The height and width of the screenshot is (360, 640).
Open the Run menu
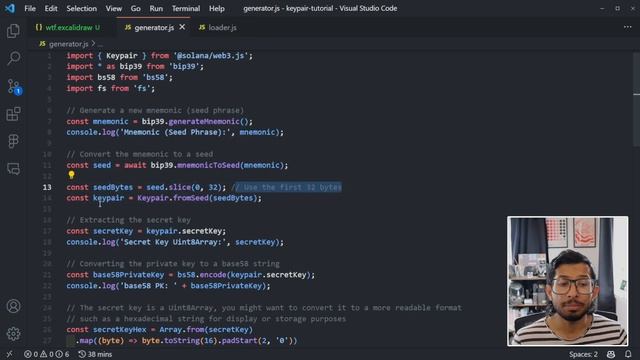[x=156, y=8]
